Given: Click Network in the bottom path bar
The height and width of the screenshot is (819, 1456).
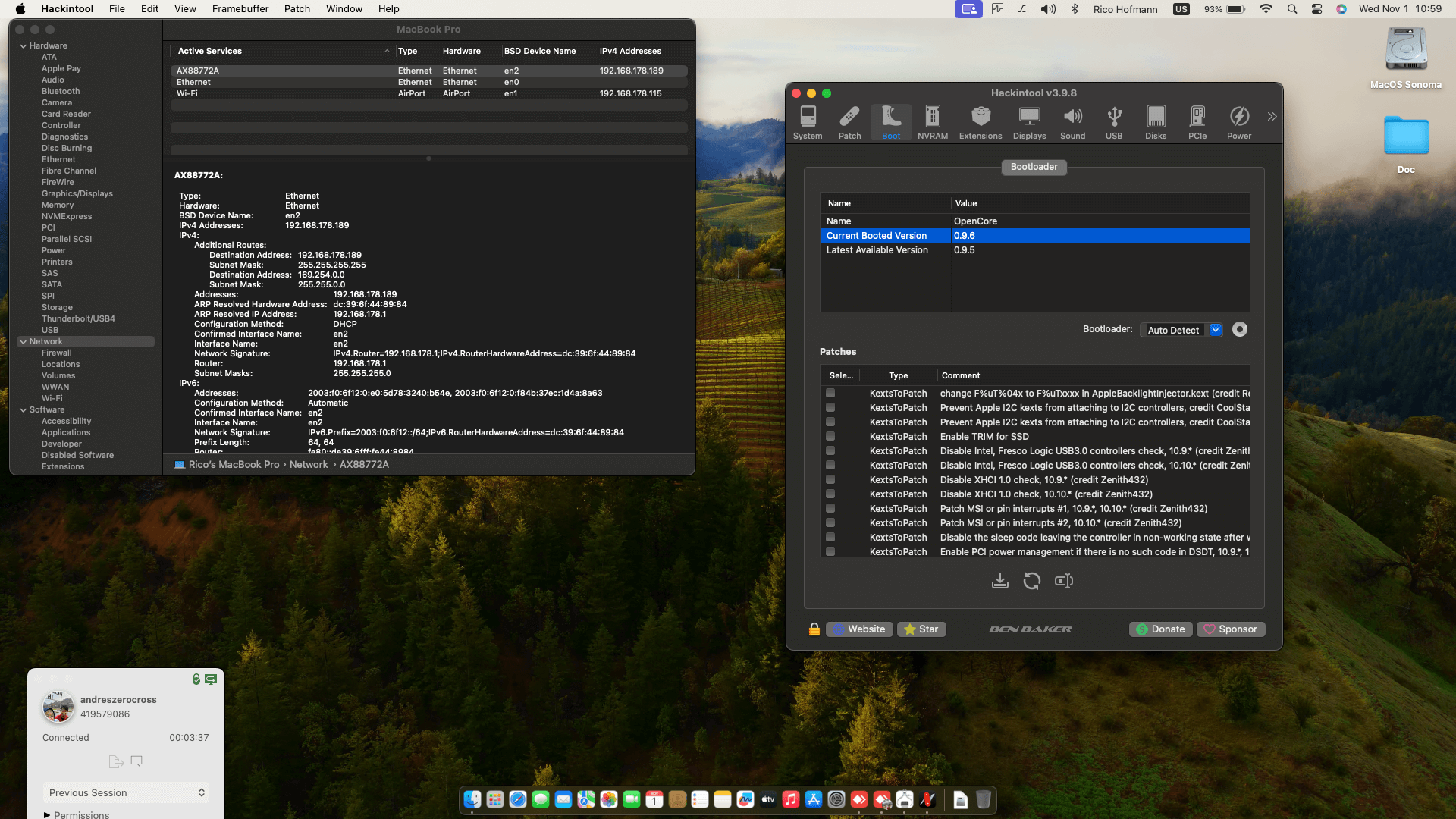Looking at the screenshot, I should click(309, 464).
